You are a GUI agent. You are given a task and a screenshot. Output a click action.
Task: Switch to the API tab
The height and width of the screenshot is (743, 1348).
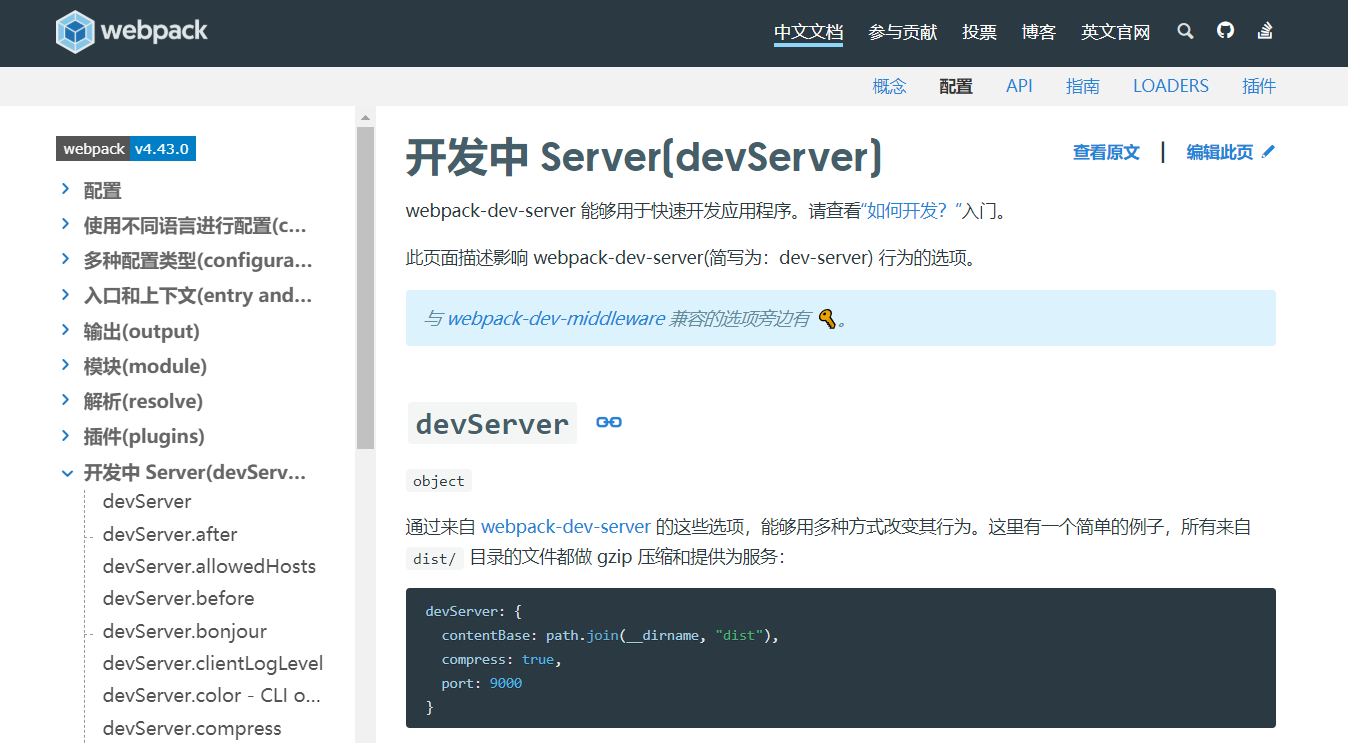click(1019, 86)
